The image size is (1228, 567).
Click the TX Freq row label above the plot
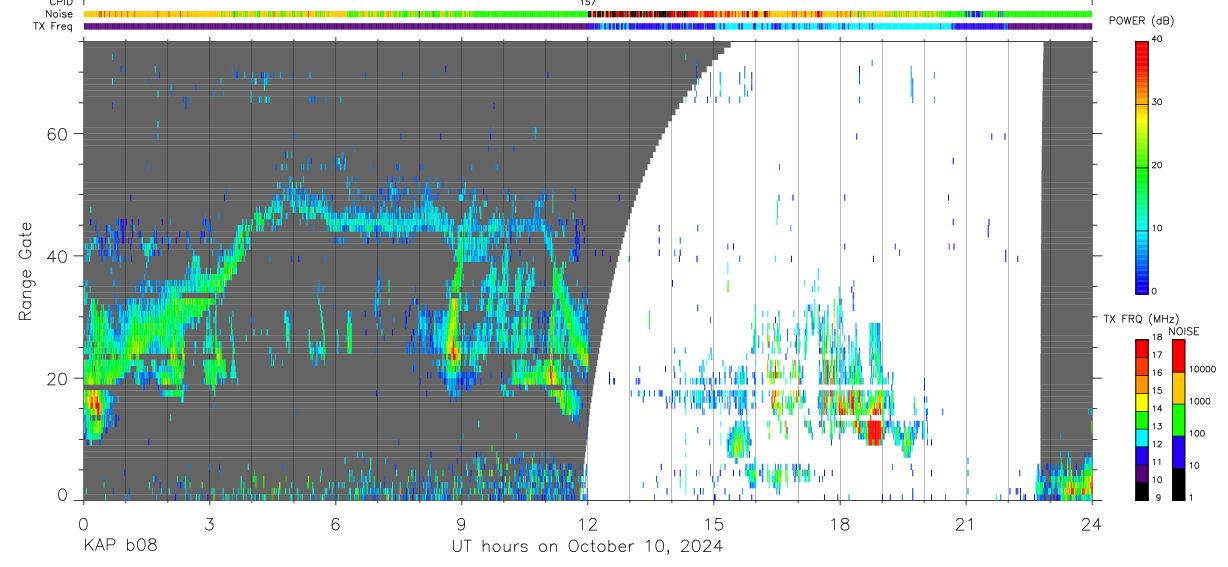tap(53, 26)
